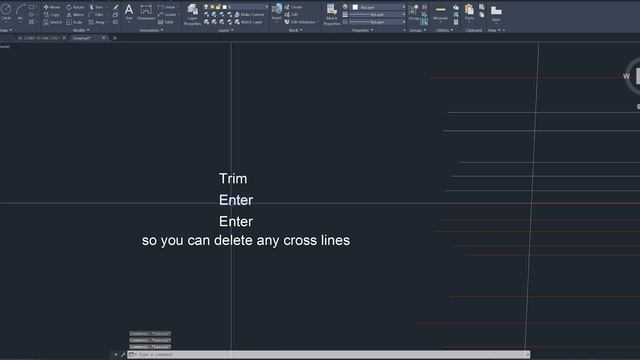Select the Arc drawing tool
The height and width of the screenshot is (360, 640).
click(20, 12)
